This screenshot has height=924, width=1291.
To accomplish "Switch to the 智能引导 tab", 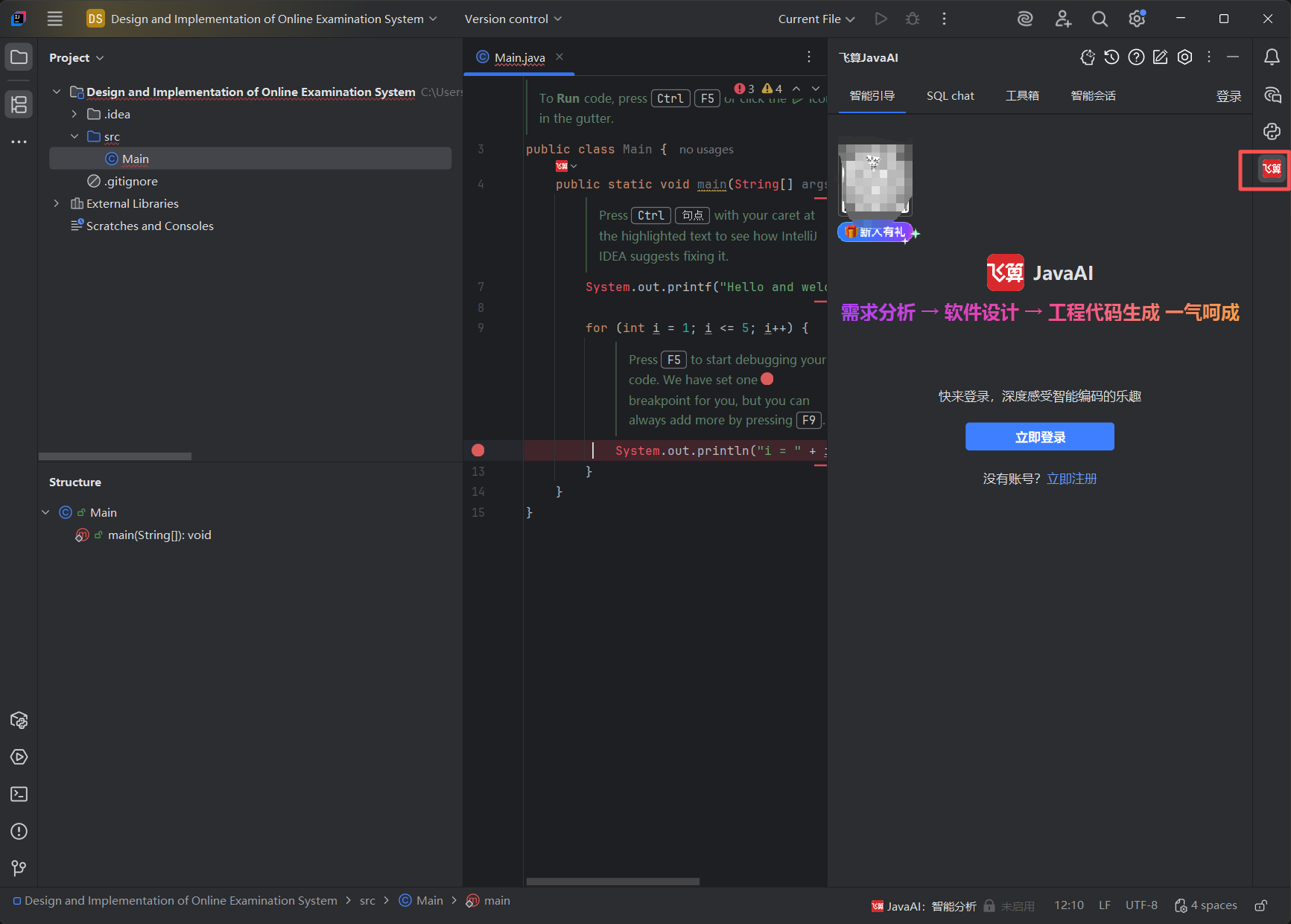I will (872, 96).
